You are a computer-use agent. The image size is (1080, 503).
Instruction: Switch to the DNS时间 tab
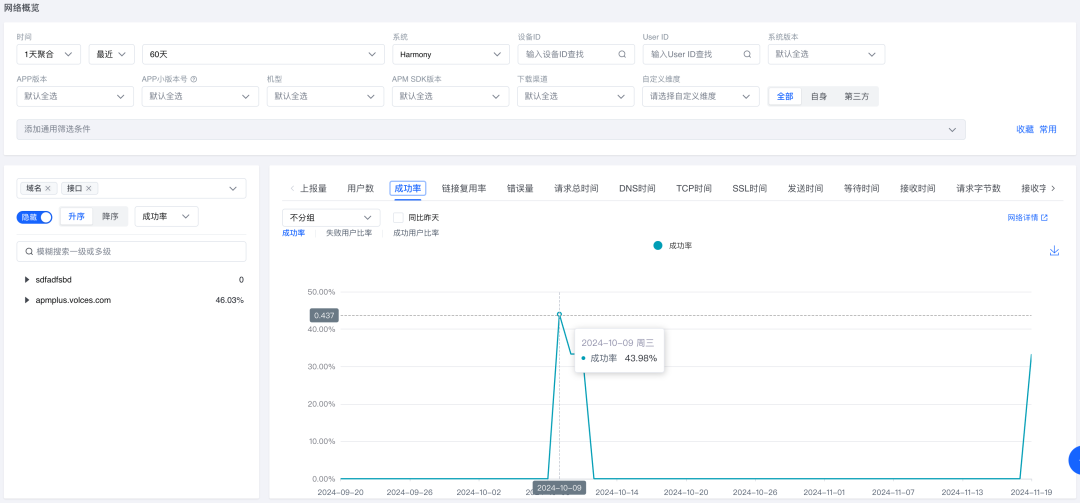[x=637, y=188]
